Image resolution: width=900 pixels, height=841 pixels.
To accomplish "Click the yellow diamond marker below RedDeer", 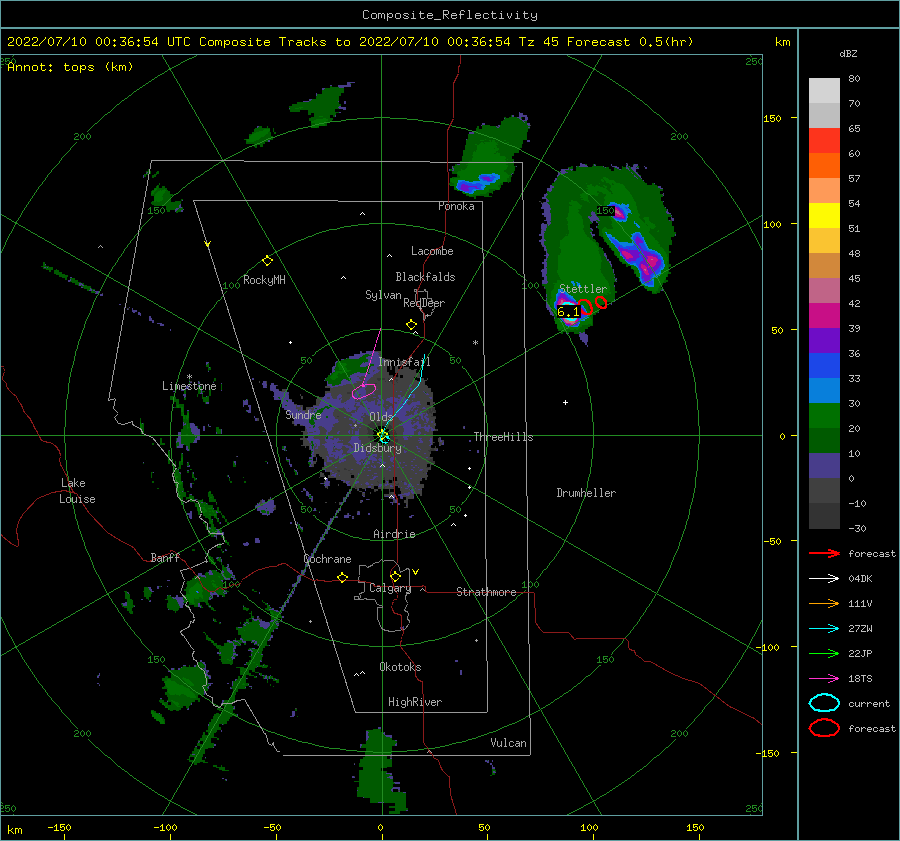I will coord(411,325).
